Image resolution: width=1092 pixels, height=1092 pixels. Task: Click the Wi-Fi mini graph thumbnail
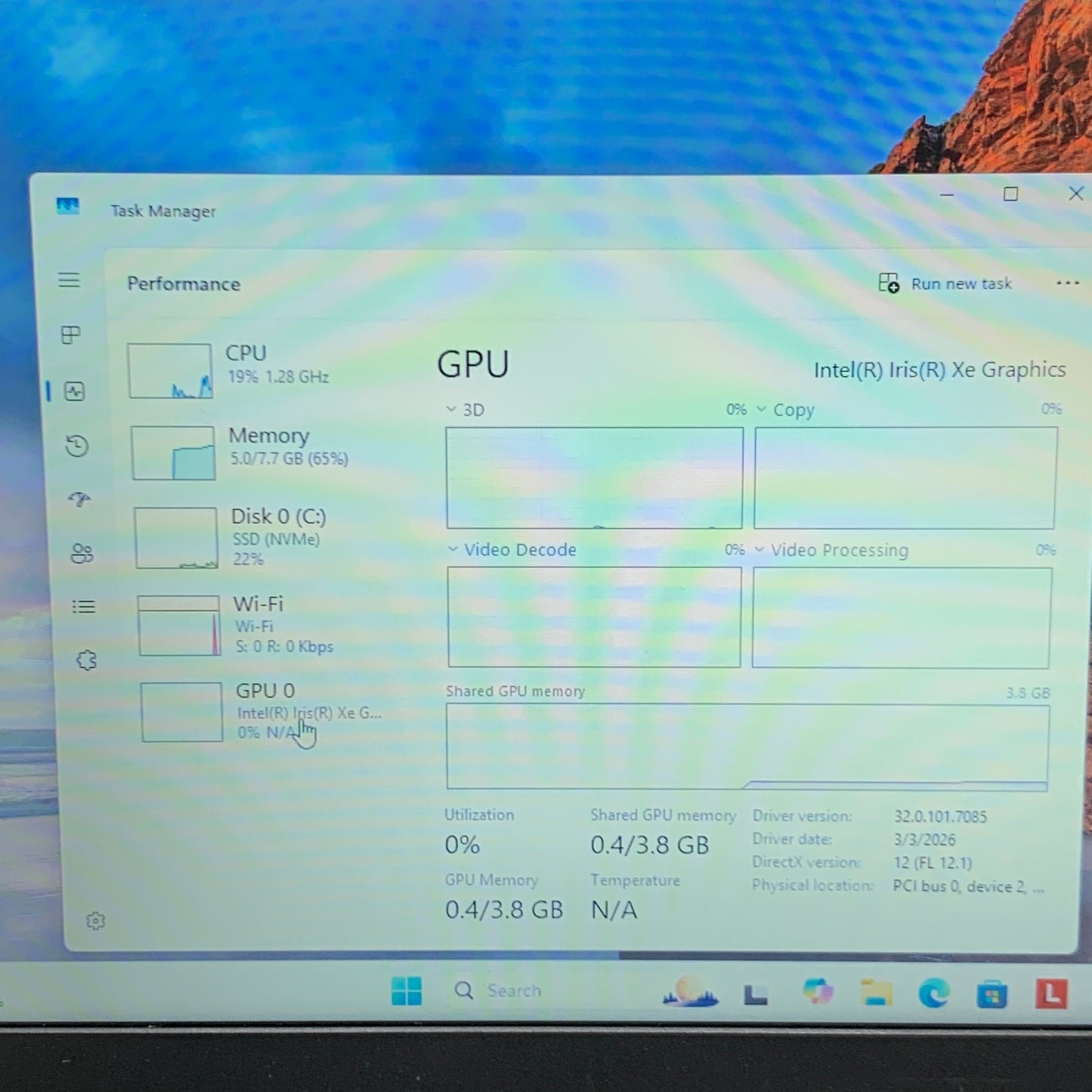click(179, 625)
